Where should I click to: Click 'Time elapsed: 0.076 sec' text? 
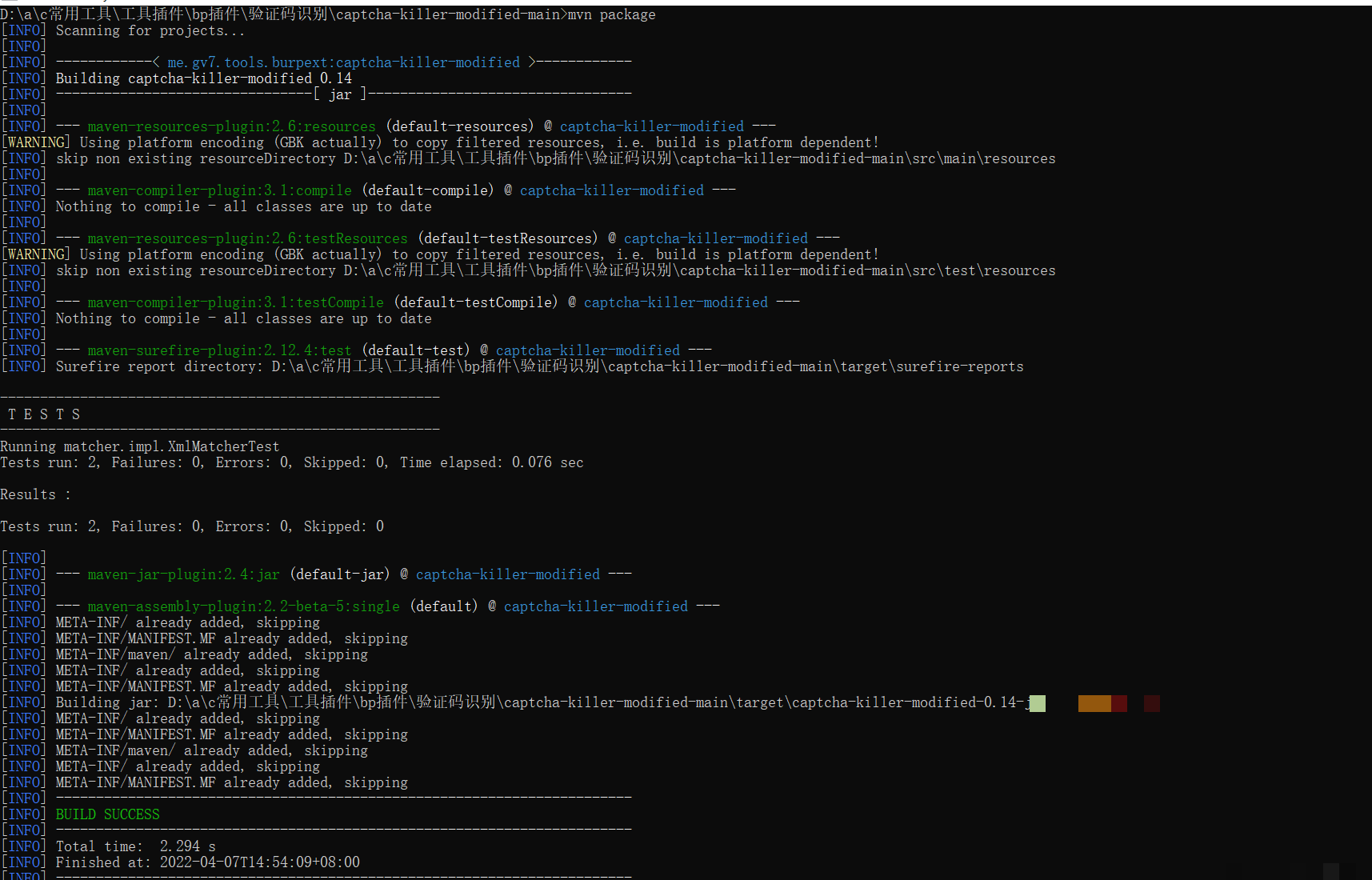point(492,462)
